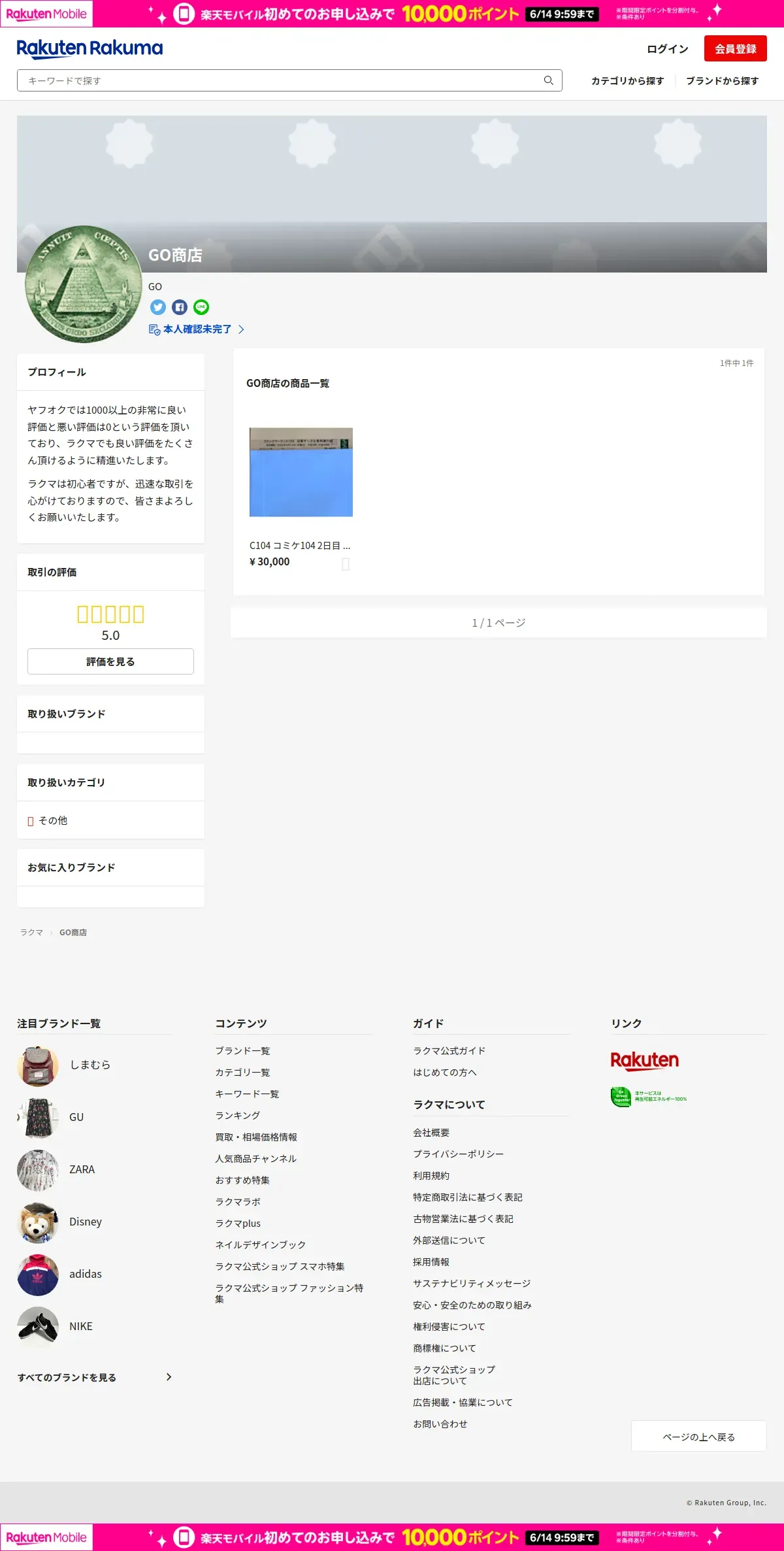This screenshot has width=784, height=1551.
Task: Open サステナビリティメッセージ link
Action: click(x=472, y=1283)
